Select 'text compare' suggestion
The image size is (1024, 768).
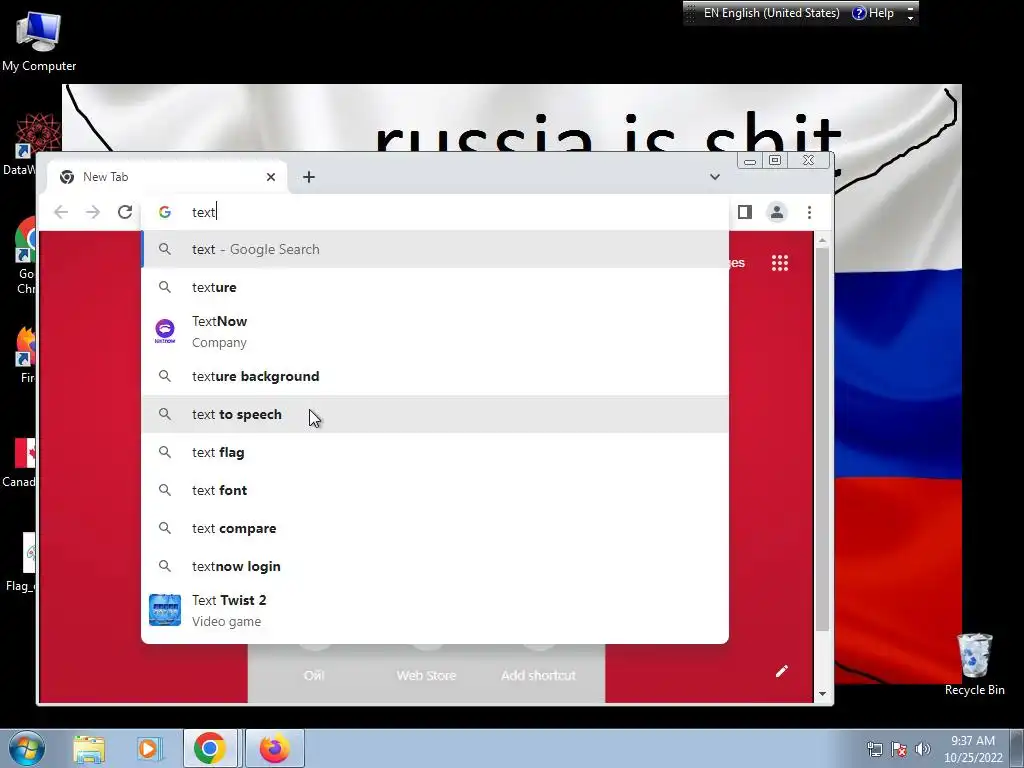[x=435, y=528]
